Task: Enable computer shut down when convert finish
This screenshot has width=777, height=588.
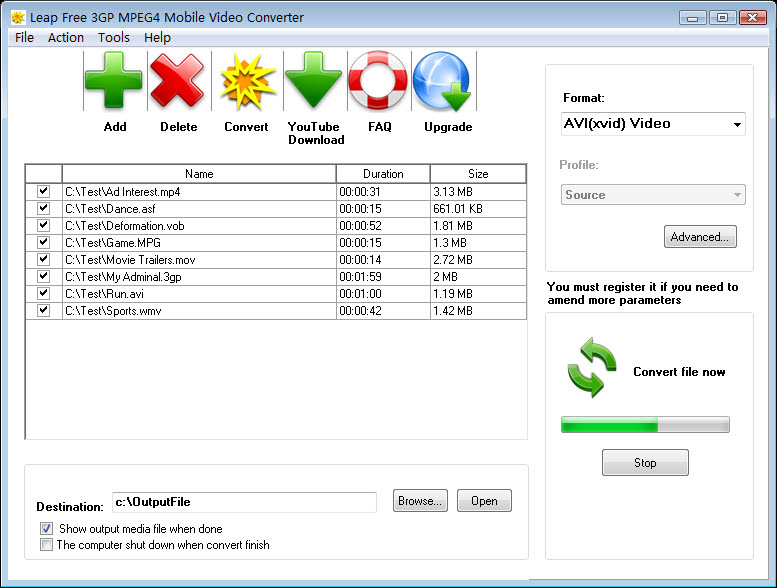Action: (x=47, y=545)
